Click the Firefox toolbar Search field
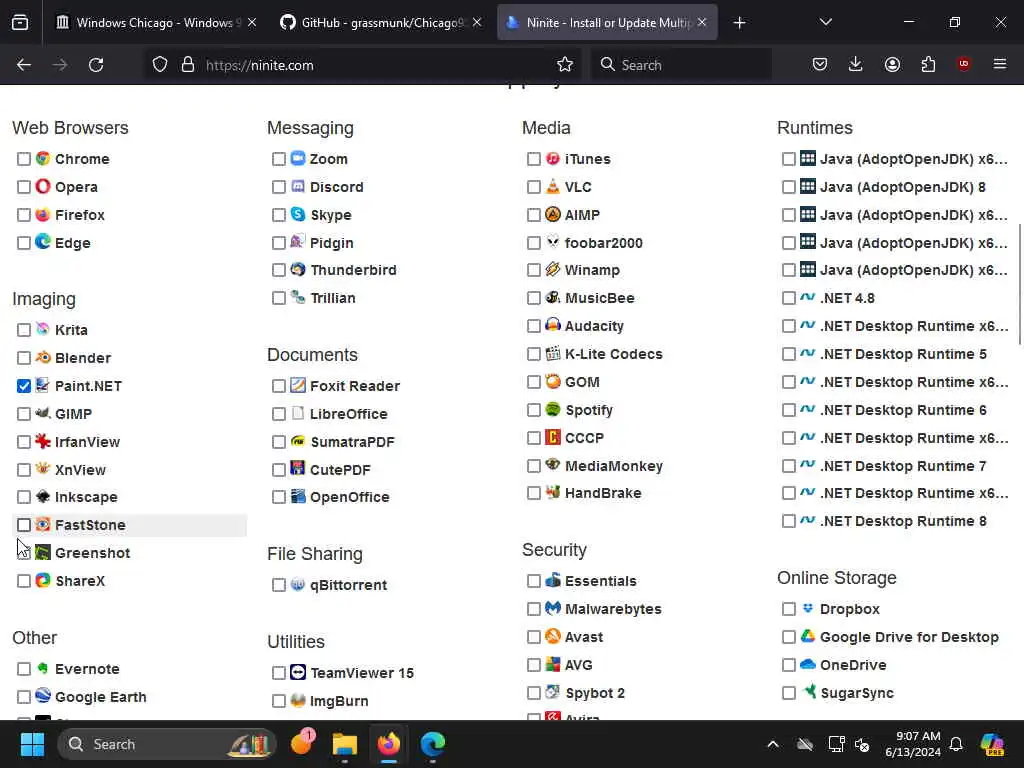The width and height of the screenshot is (1024, 768). [x=682, y=65]
